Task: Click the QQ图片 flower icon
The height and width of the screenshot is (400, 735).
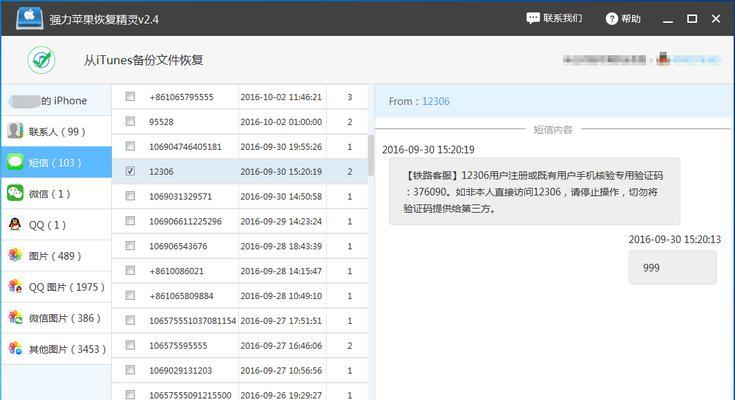Action: (x=15, y=286)
